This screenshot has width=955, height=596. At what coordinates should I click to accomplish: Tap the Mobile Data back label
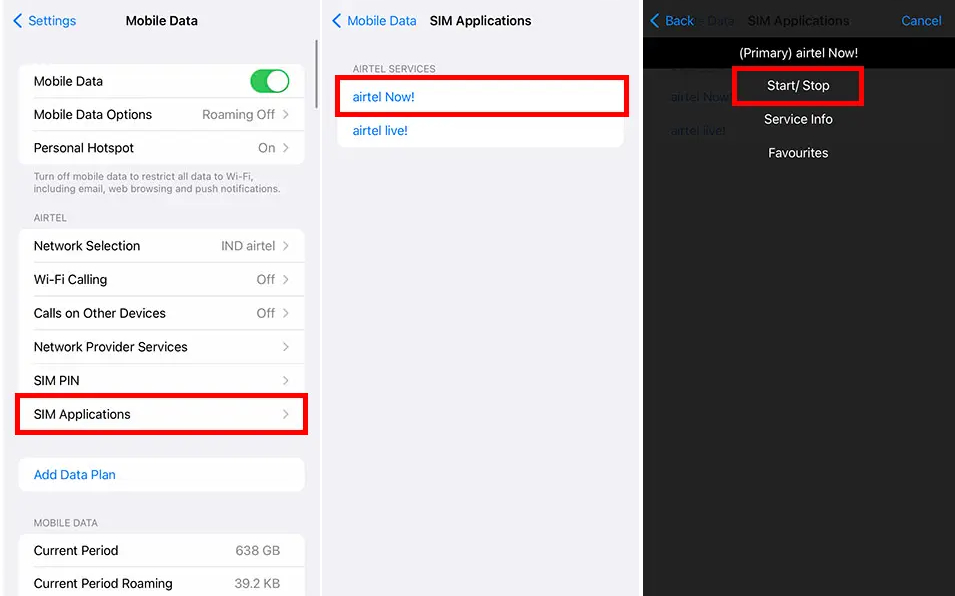pyautogui.click(x=382, y=21)
